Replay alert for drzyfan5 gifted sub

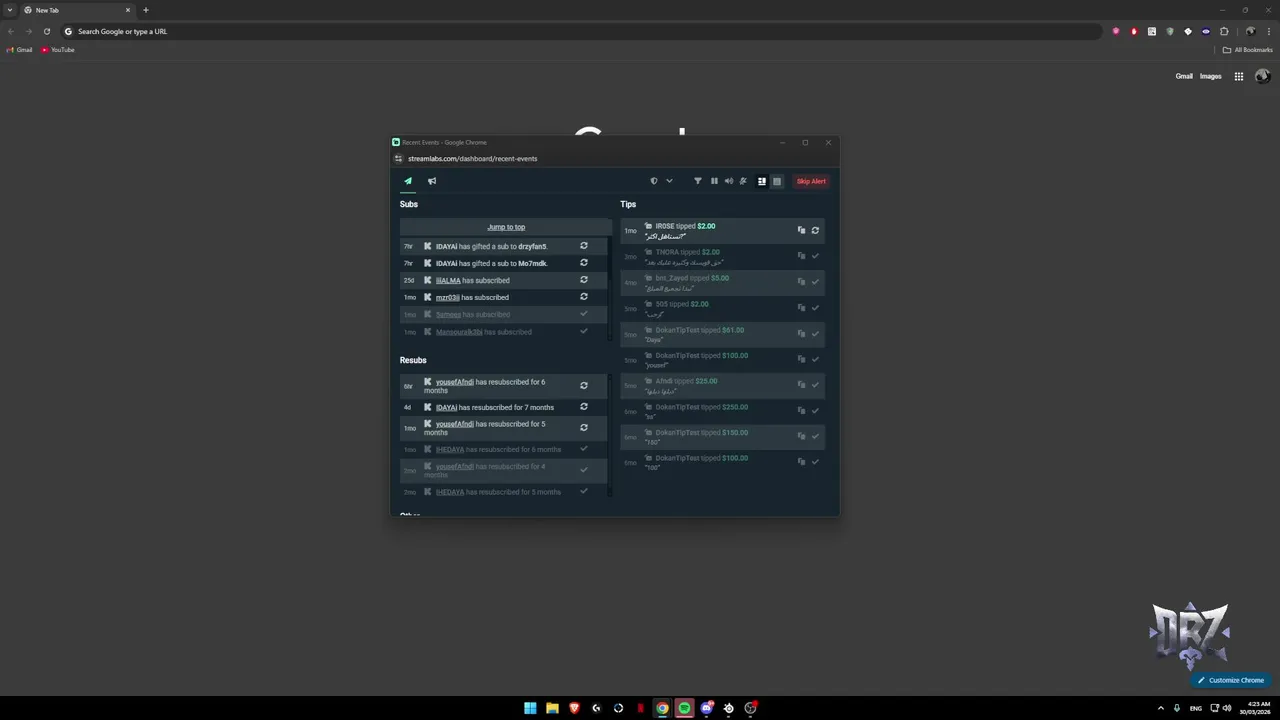click(584, 246)
